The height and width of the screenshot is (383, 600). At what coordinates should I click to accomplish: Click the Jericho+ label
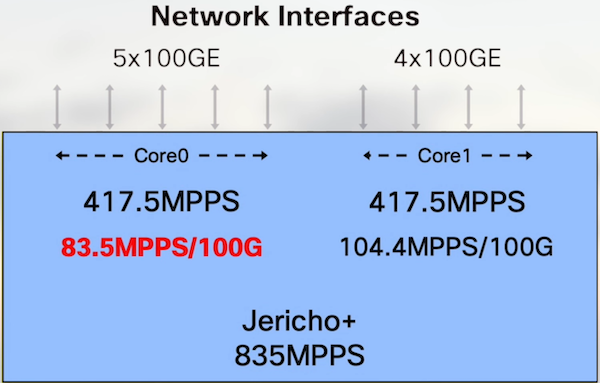299,321
